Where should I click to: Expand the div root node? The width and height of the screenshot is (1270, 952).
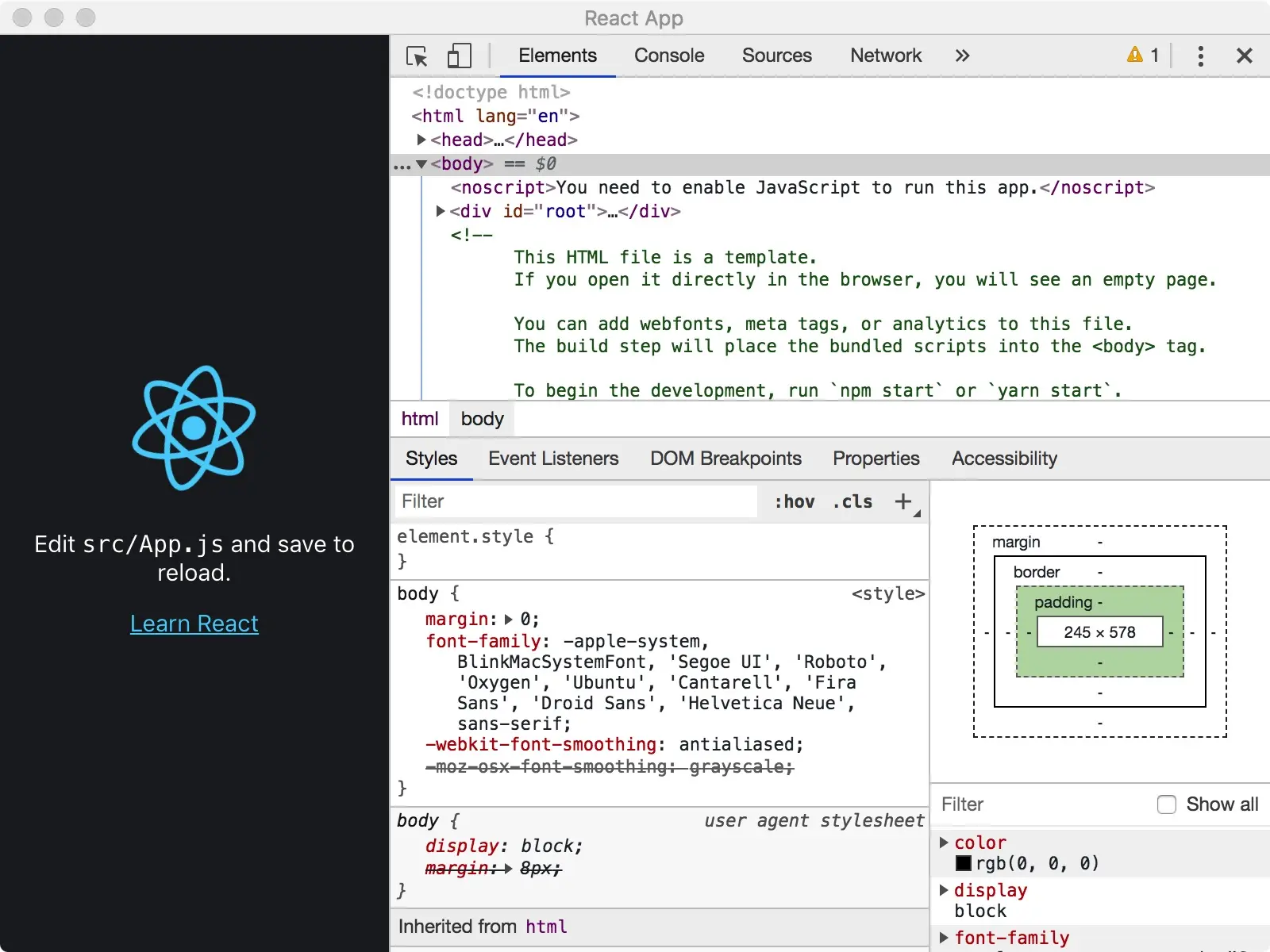coord(441,211)
